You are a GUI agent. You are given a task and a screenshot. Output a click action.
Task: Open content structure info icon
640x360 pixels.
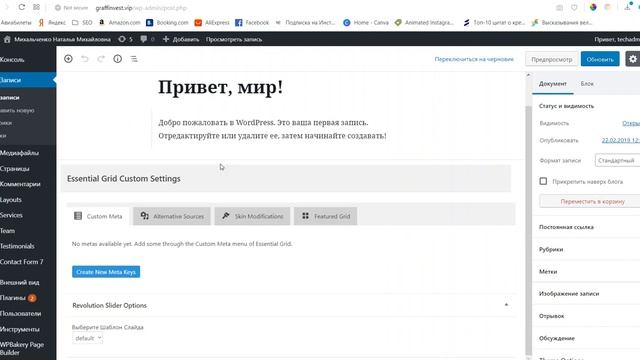coord(118,59)
